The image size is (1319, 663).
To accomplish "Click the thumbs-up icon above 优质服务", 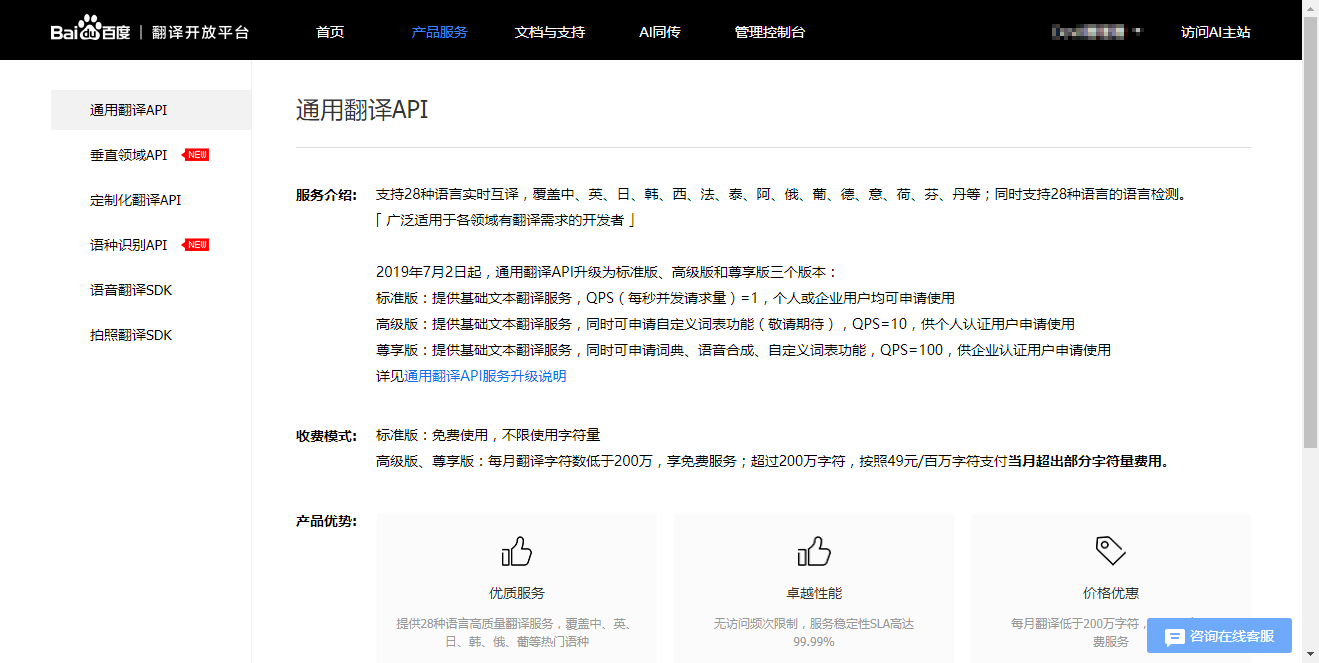I will click(516, 550).
